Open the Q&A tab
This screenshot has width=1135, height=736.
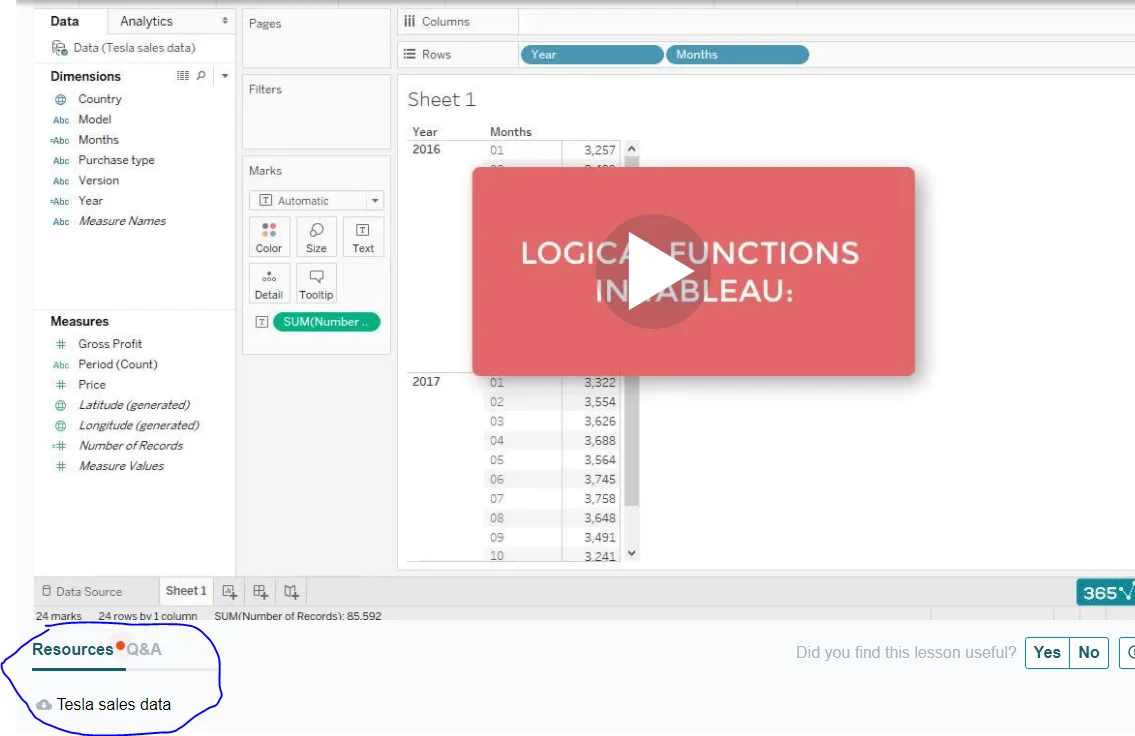coord(144,649)
